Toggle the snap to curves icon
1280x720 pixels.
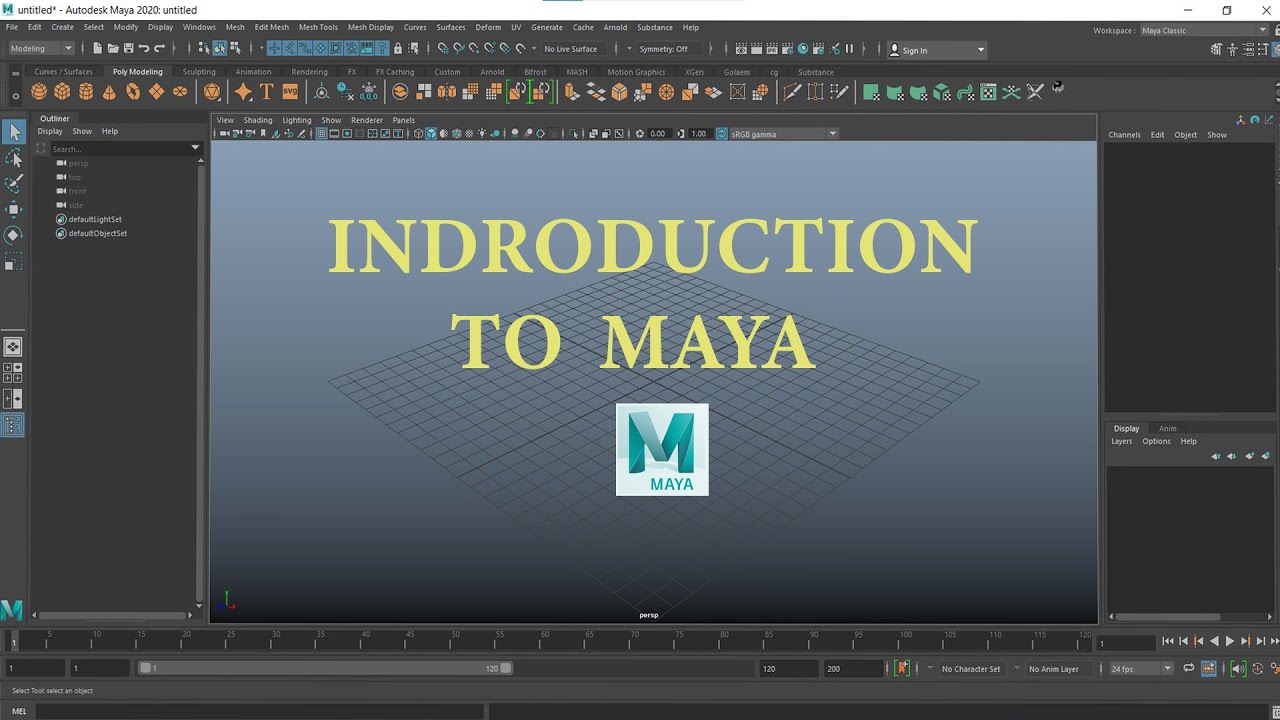(458, 48)
